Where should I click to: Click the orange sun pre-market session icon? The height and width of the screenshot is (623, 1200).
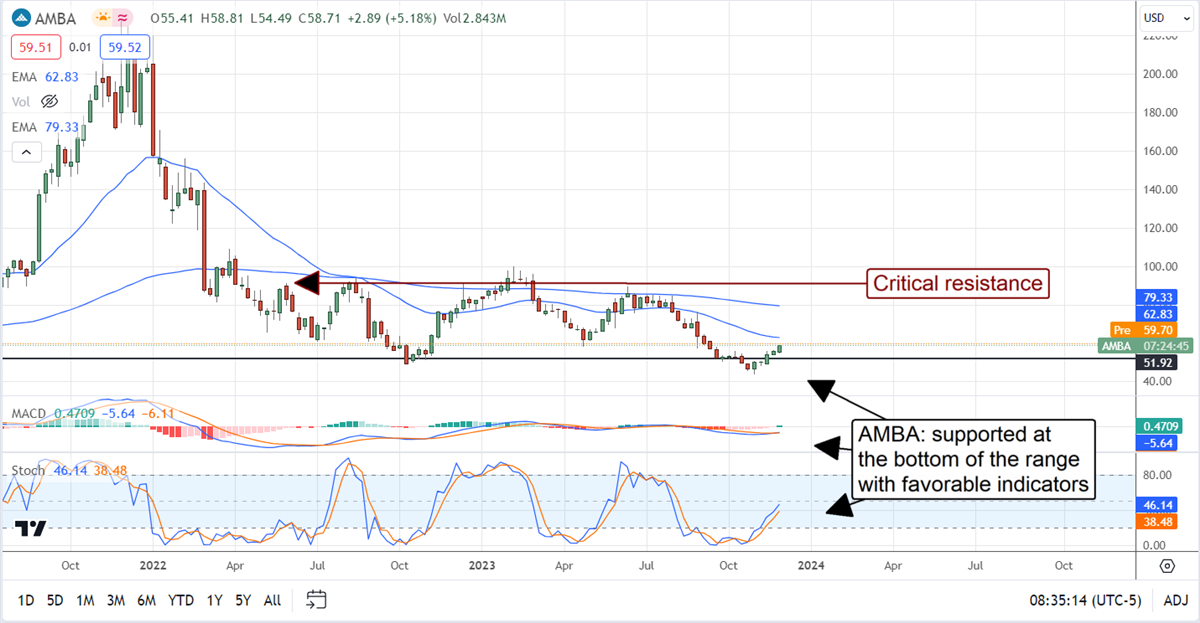pyautogui.click(x=103, y=18)
